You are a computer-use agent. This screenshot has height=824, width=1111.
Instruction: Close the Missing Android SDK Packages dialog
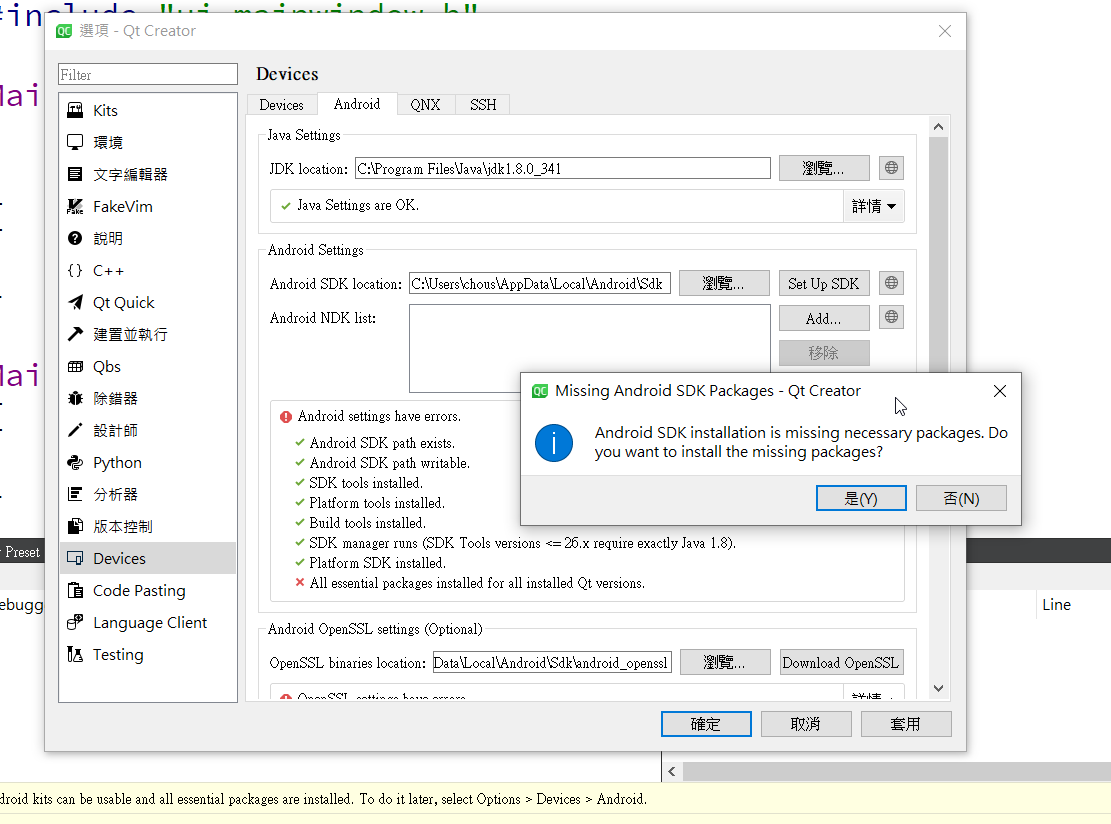(1000, 391)
